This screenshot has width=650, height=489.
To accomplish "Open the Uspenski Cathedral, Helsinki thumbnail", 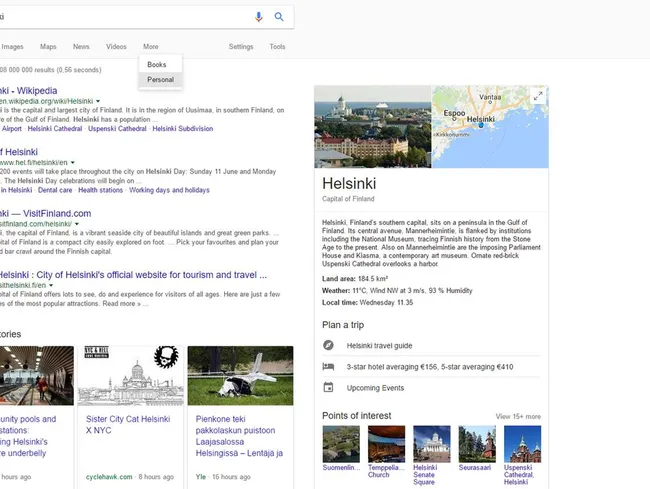I will coord(522,444).
